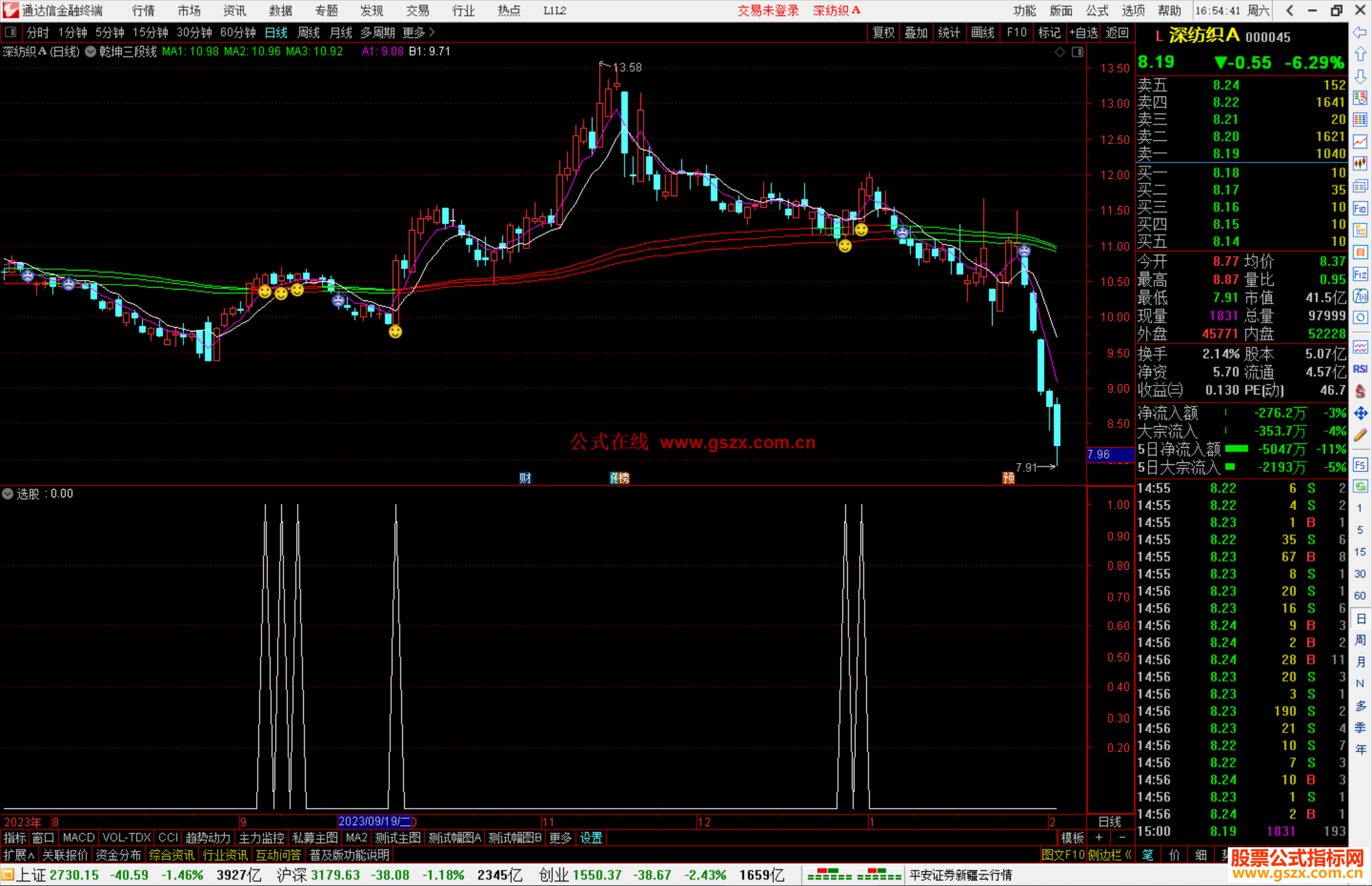Toggle the 选股 indicator panel collapse circle
Image resolution: width=1372 pixels, height=886 pixels.
coord(8,493)
